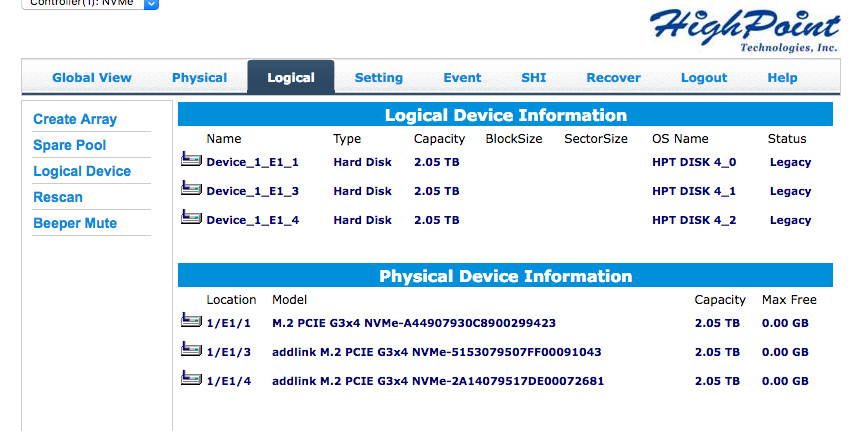Open the Controller NVMe dropdown
The image size is (859, 431).
[x=90, y=3]
